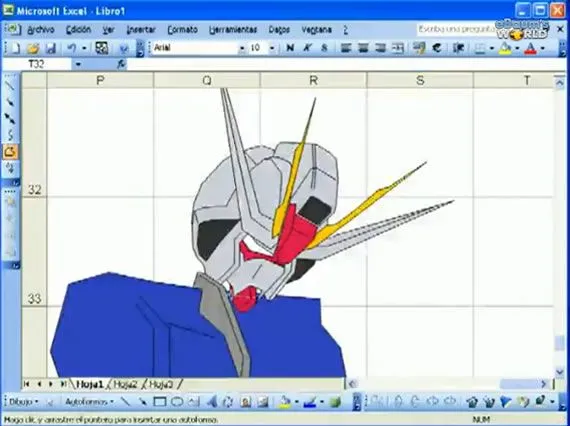Viewport: 570px width, 426px height.
Task: Open the Edición menu
Action: tap(78, 30)
